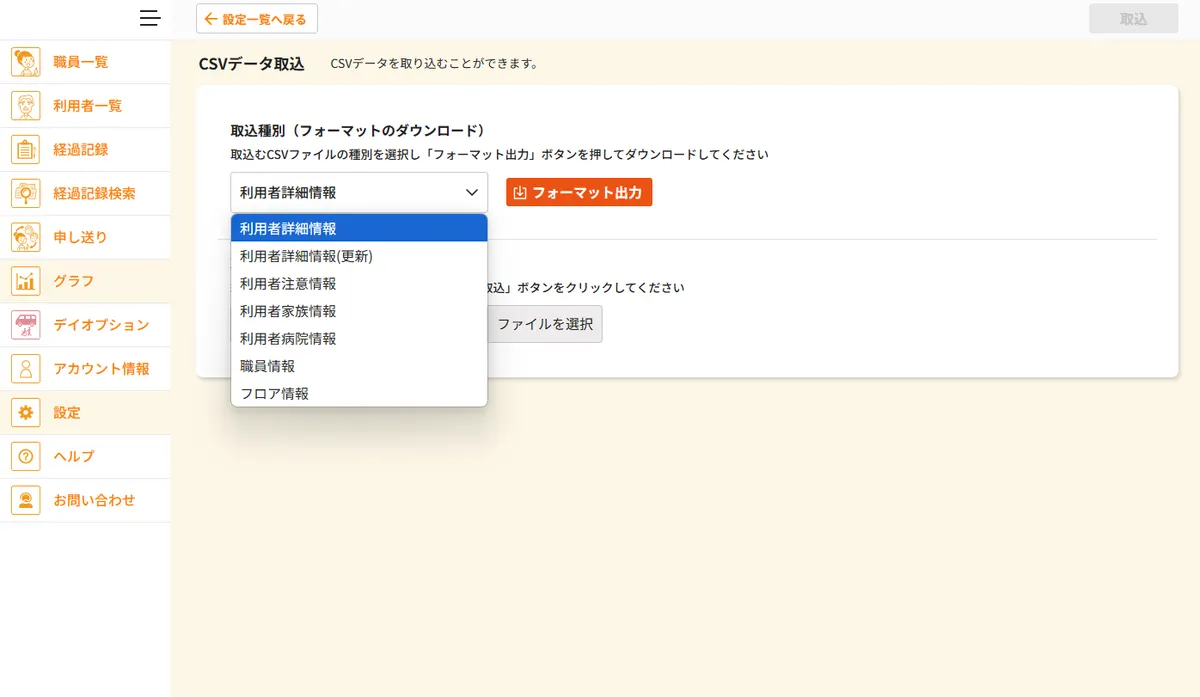Screen dimensions: 1200x697
Task: Click the グラフ chart icon
Action: [25, 282]
